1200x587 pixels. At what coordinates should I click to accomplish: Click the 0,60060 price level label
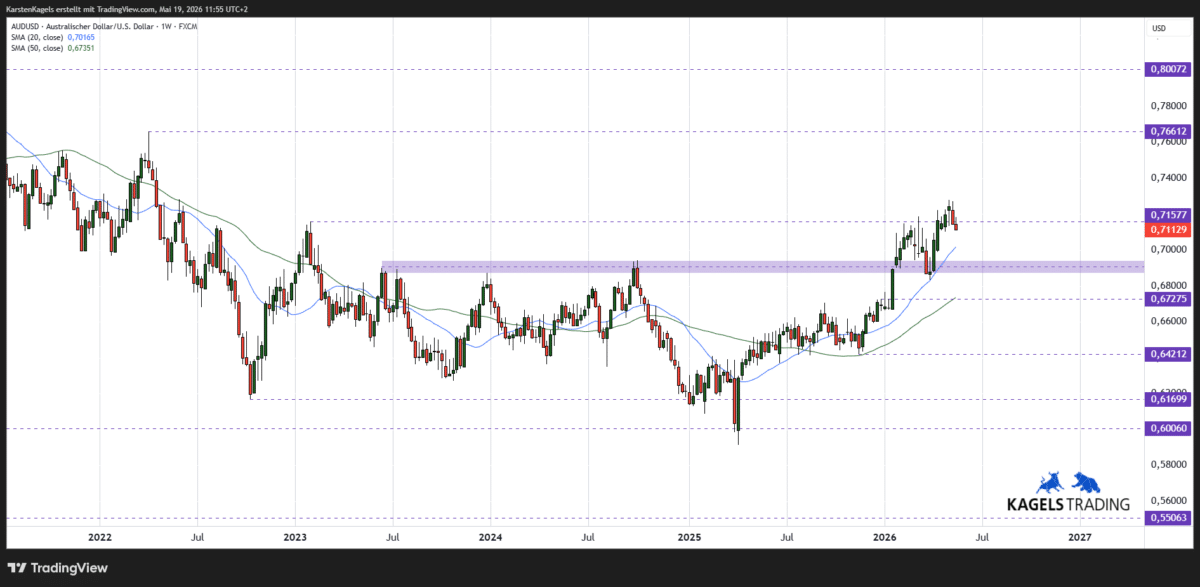pyautogui.click(x=1168, y=428)
